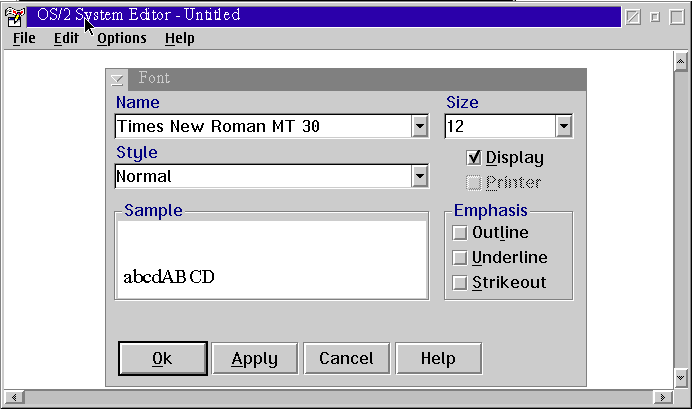Click the vertical scrollbar up arrow
The image size is (692, 410).
click(680, 62)
